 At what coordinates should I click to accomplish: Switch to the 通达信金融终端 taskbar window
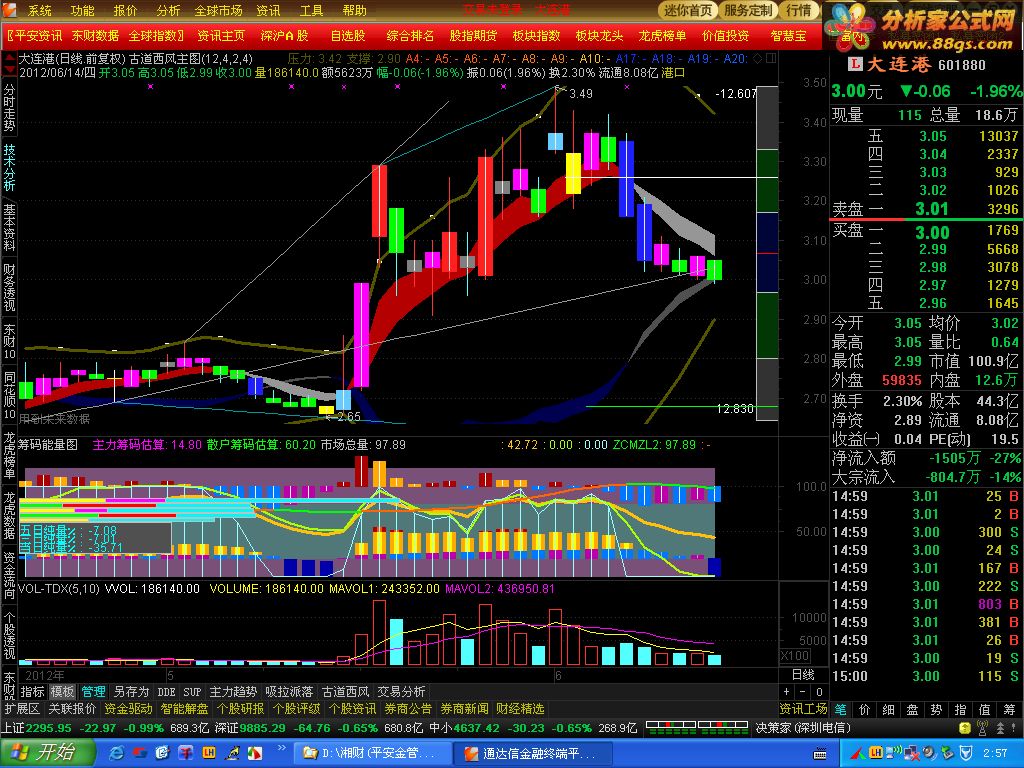532,753
